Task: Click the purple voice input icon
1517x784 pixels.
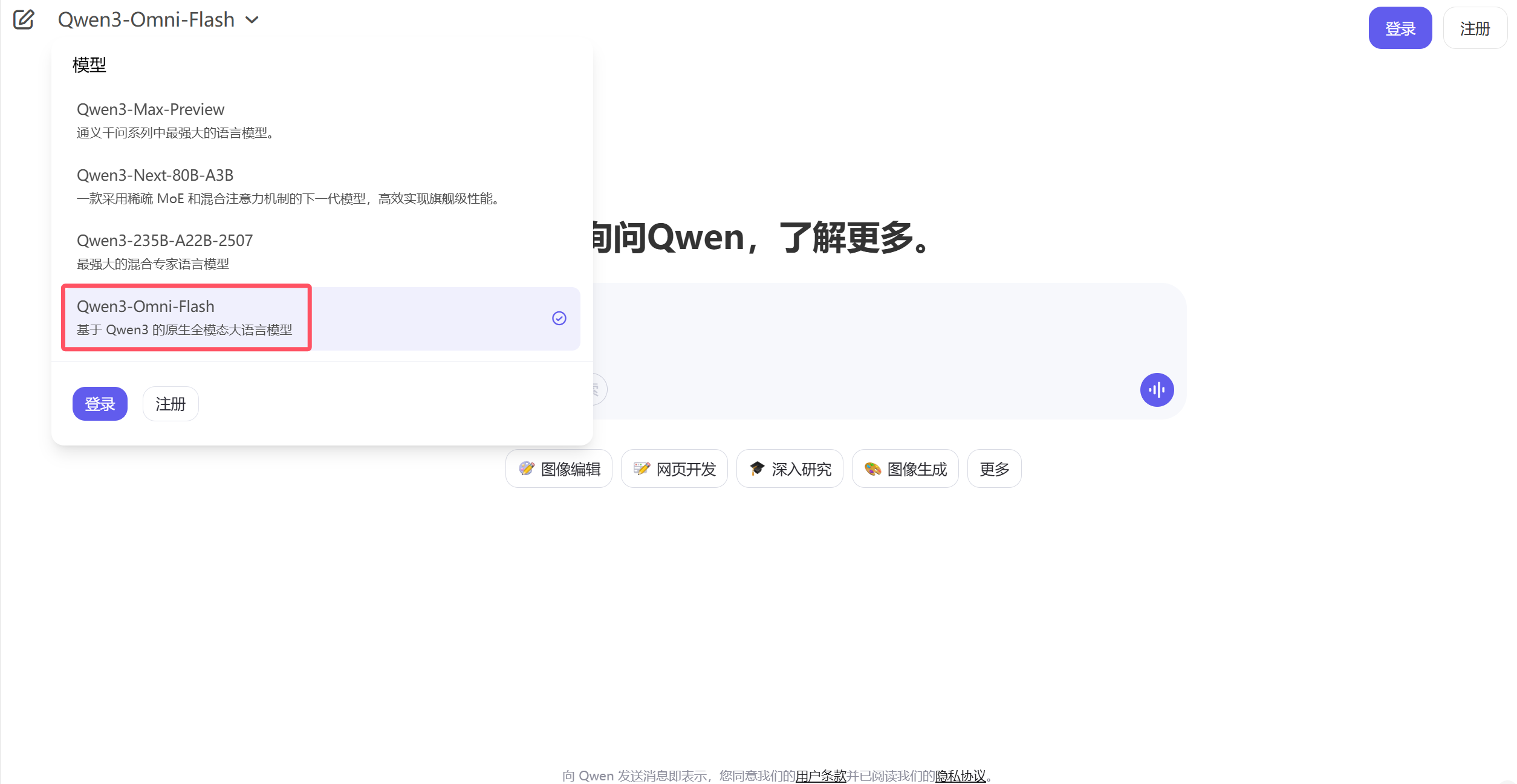Action: [x=1157, y=390]
